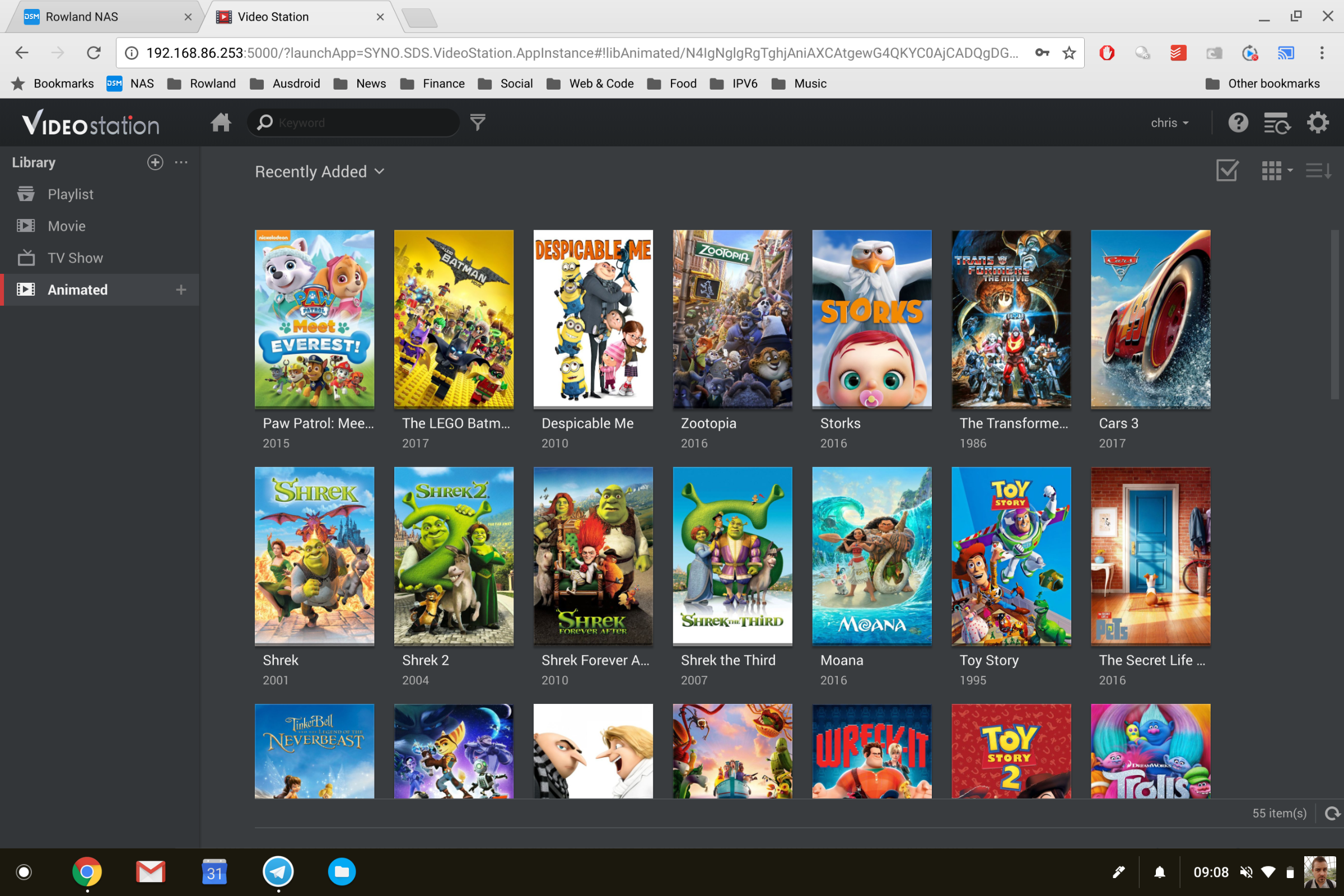Open Other bookmarks folder
Viewport: 1344px width, 896px height.
click(1262, 83)
